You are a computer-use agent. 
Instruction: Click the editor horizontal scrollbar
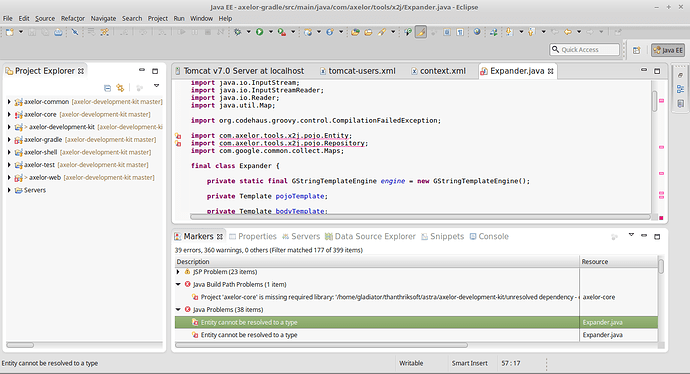click(x=420, y=217)
